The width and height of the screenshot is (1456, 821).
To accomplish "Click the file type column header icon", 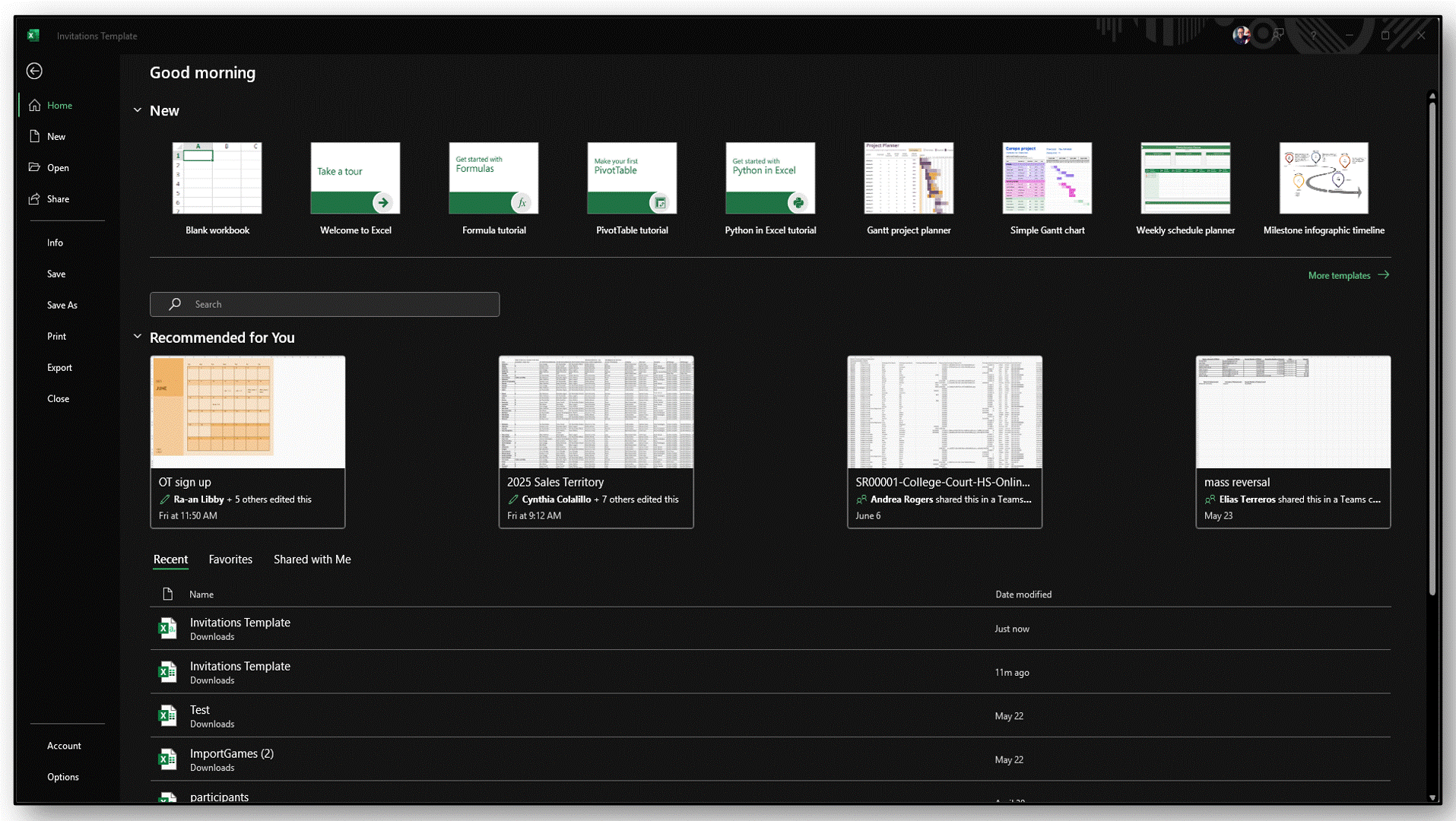I will point(168,594).
